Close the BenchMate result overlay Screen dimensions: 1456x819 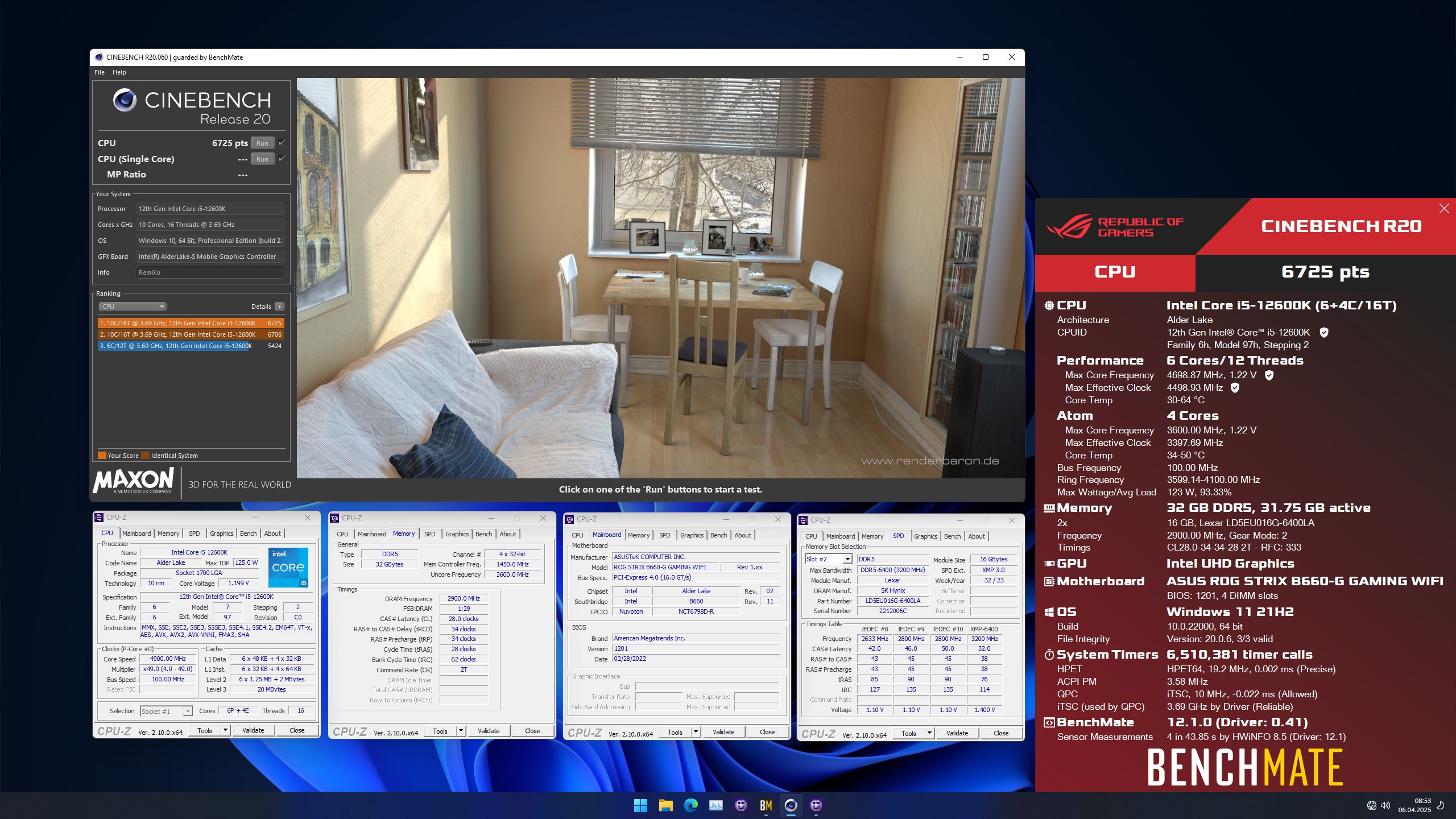(x=1443, y=209)
